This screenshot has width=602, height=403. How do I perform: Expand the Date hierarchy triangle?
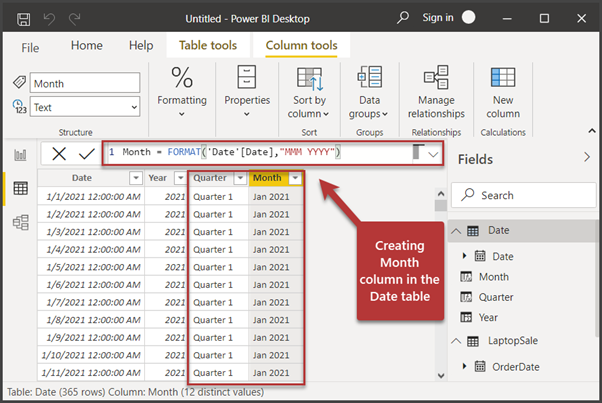[x=464, y=256]
